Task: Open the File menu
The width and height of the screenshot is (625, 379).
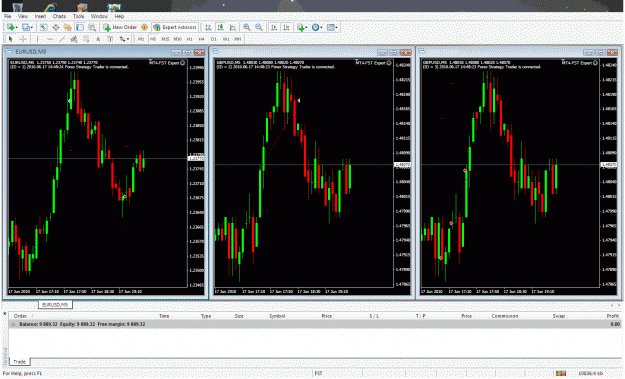Action: pyautogui.click(x=8, y=16)
